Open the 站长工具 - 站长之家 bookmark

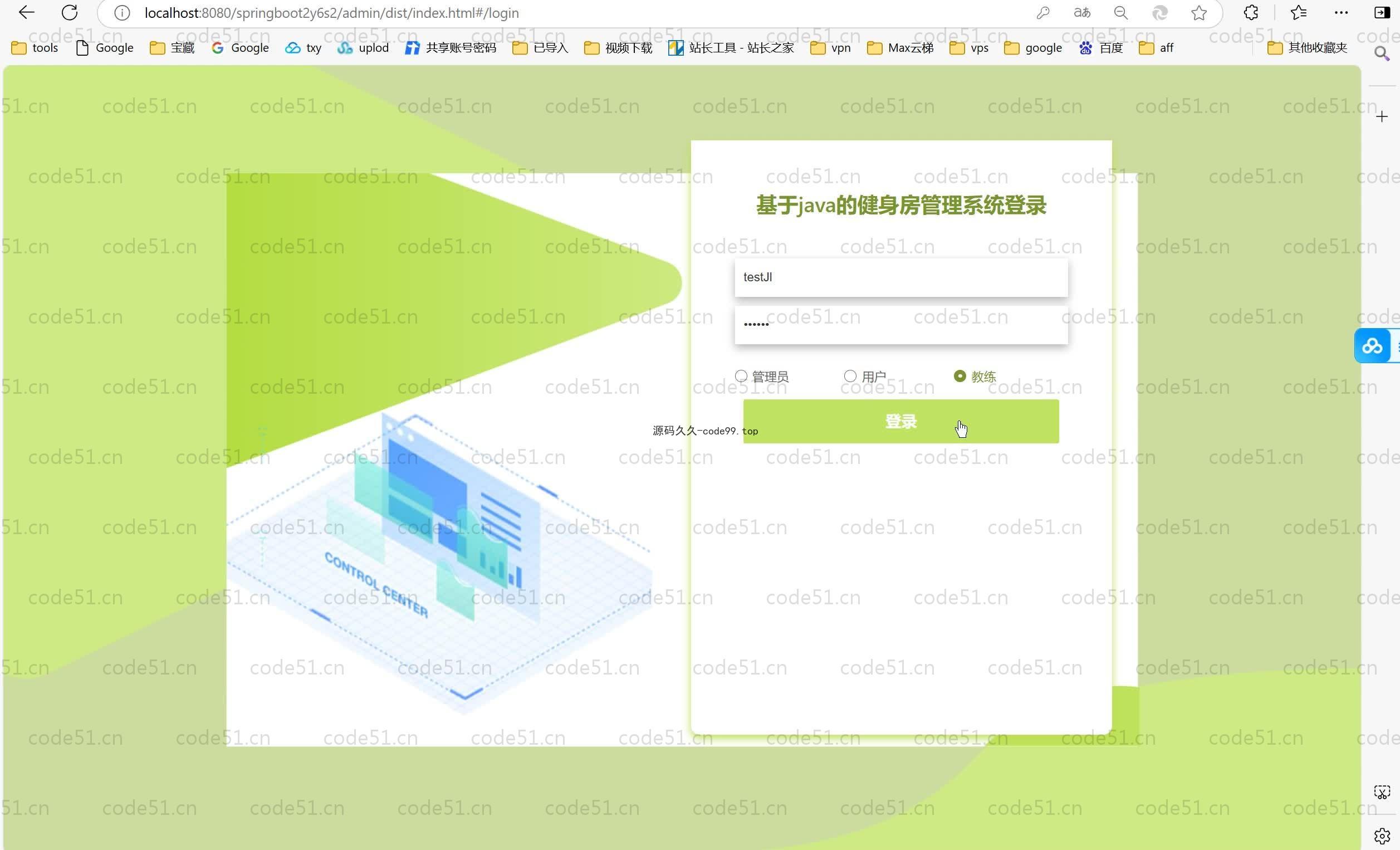coord(731,48)
